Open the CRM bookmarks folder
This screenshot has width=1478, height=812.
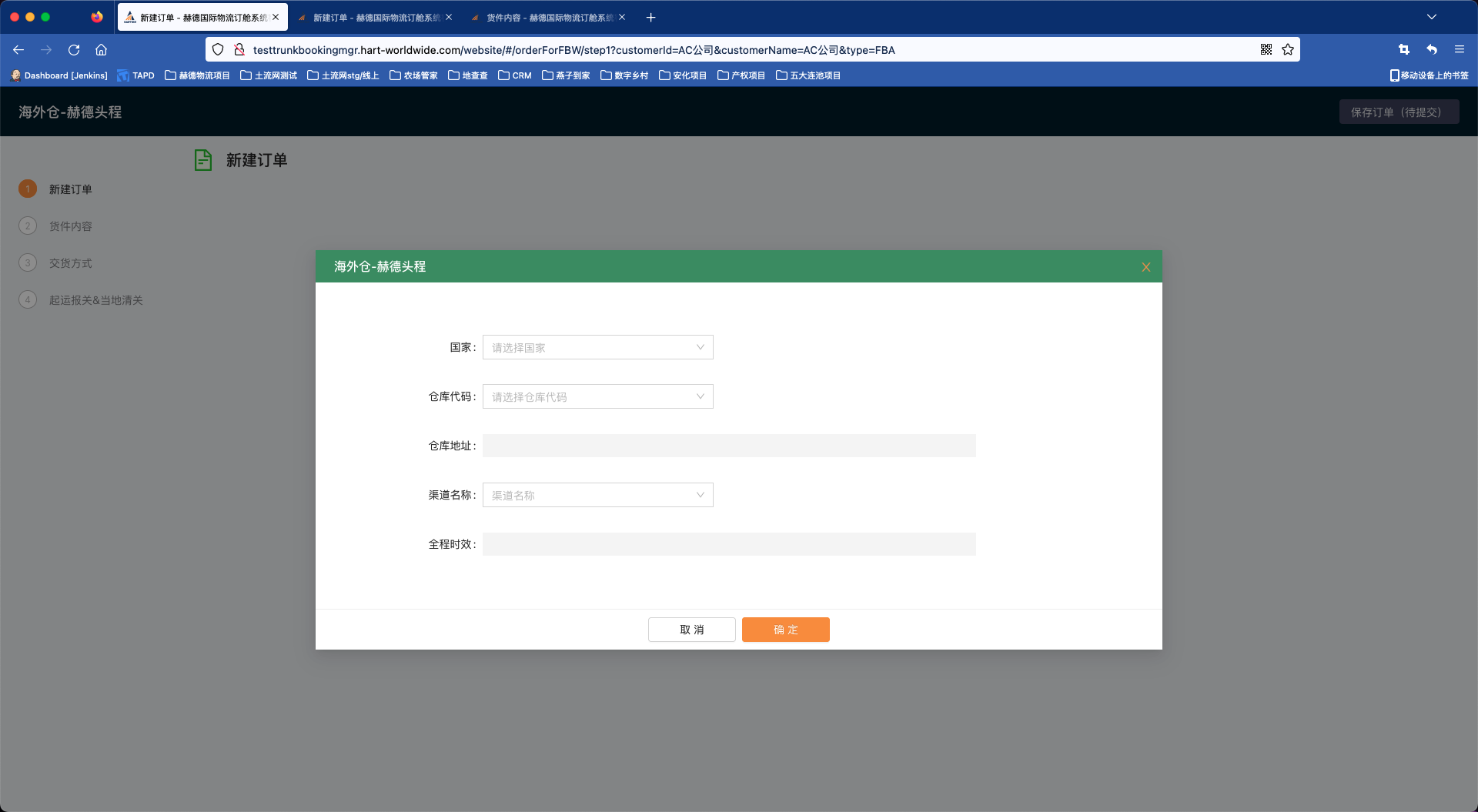point(514,75)
